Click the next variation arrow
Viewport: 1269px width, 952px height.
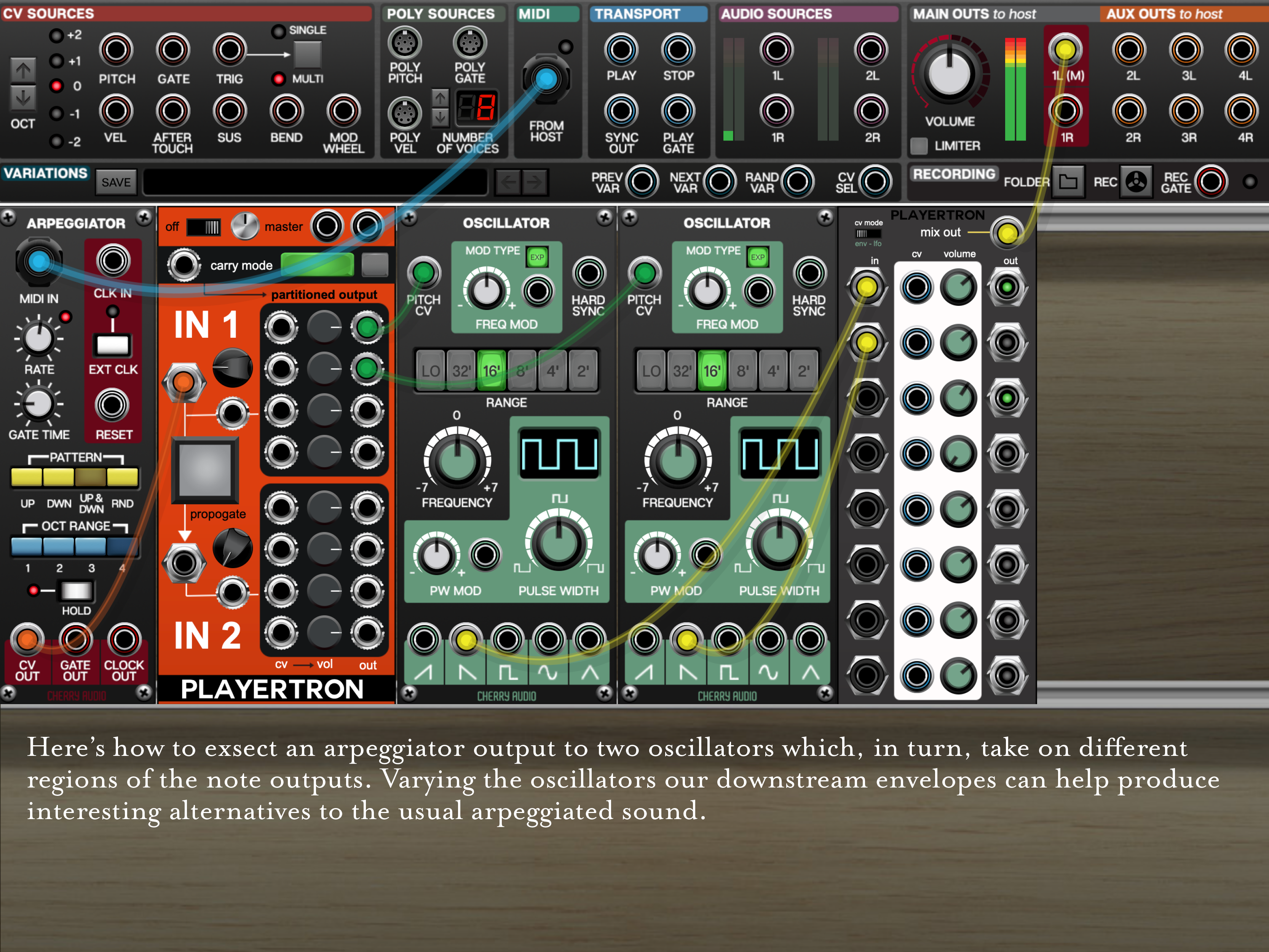[x=535, y=182]
